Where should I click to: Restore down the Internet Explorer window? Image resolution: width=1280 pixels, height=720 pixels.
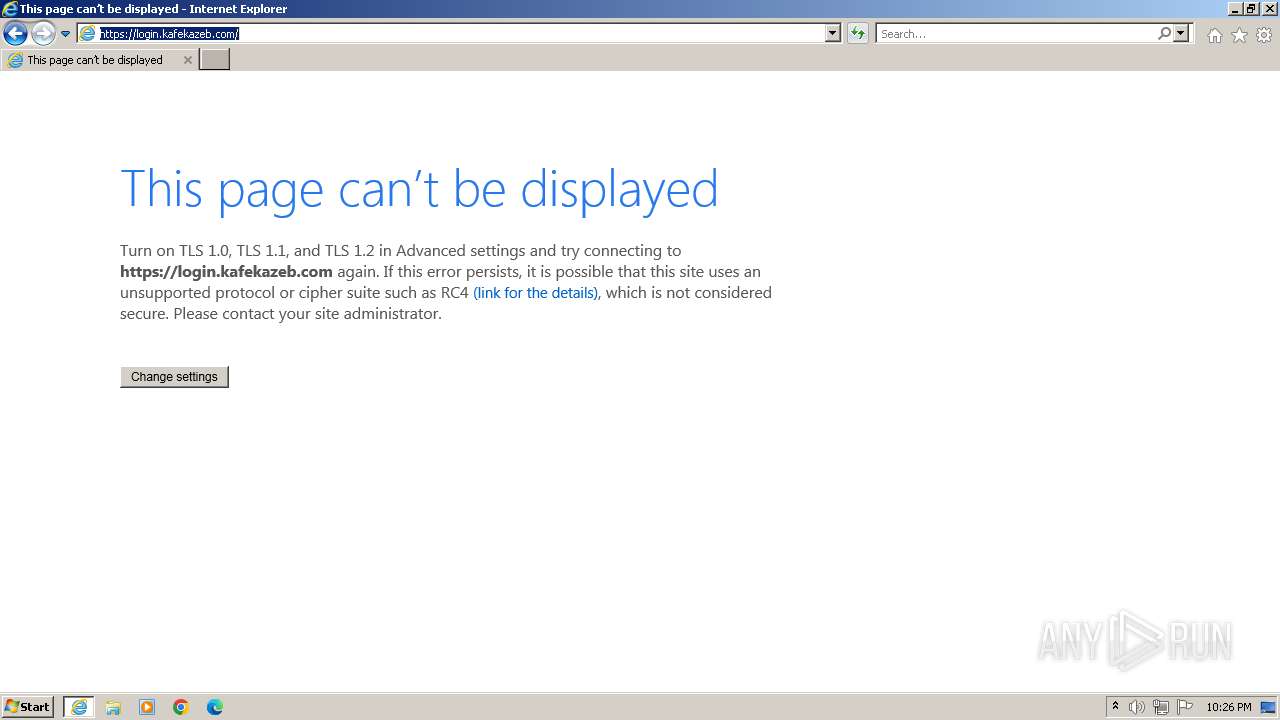(1251, 8)
